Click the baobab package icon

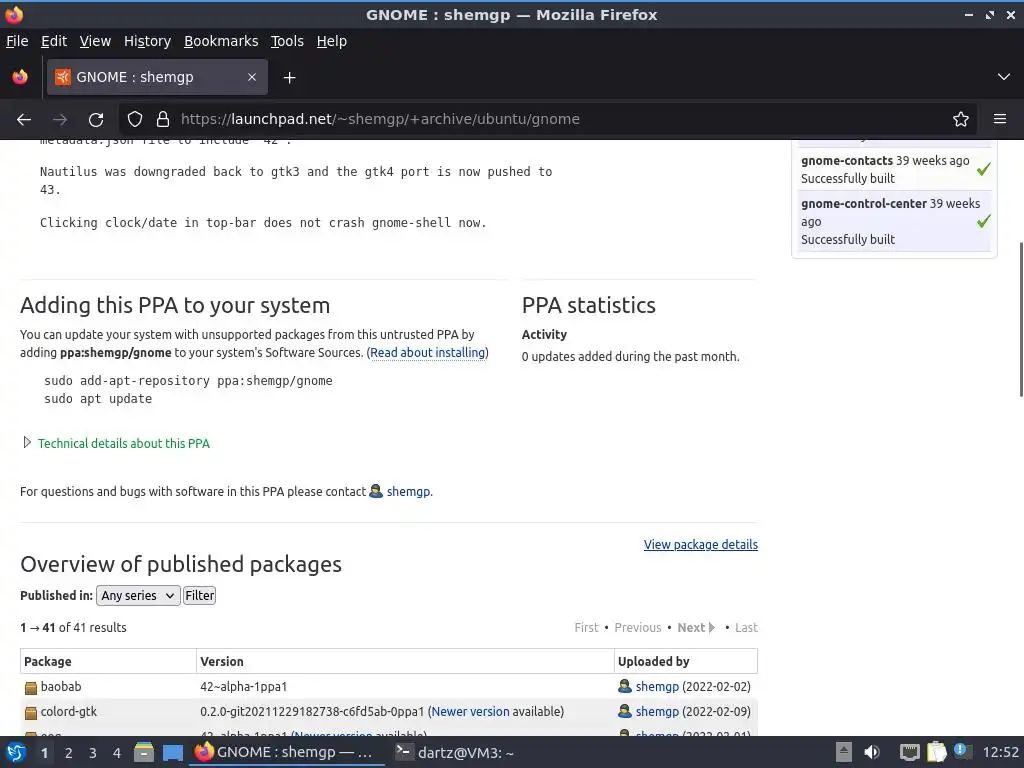point(31,688)
